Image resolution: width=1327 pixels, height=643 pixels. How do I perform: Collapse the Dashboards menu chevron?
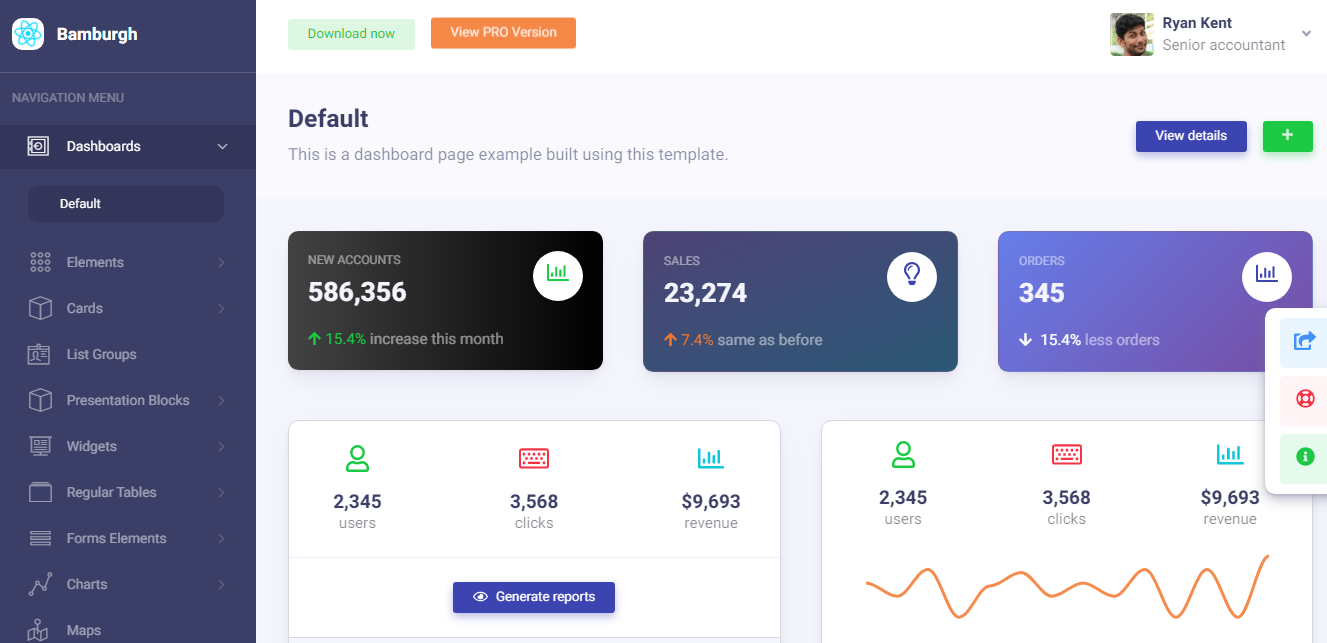click(x=223, y=147)
